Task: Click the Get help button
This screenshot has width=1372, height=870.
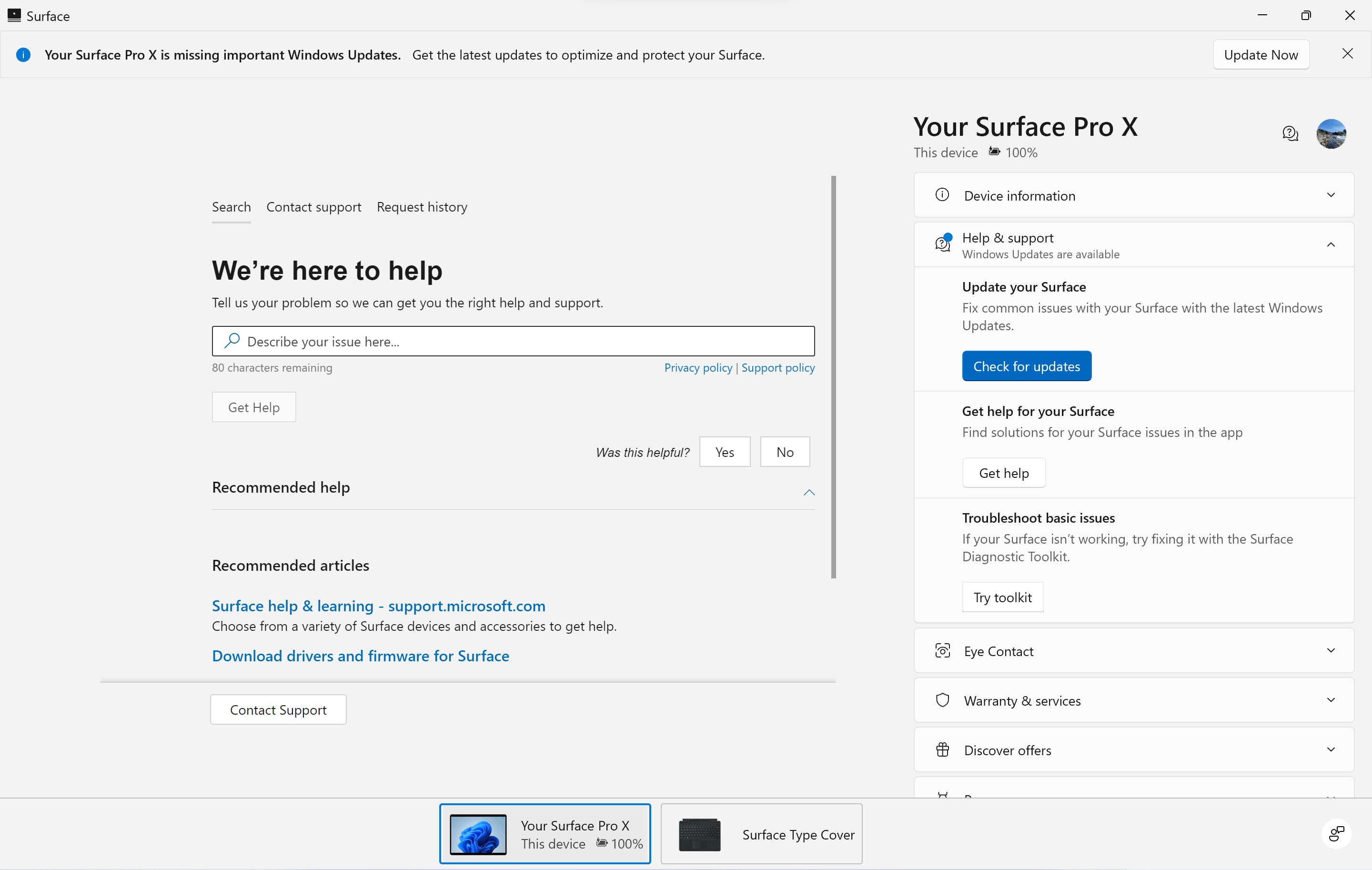Action: (x=1003, y=473)
